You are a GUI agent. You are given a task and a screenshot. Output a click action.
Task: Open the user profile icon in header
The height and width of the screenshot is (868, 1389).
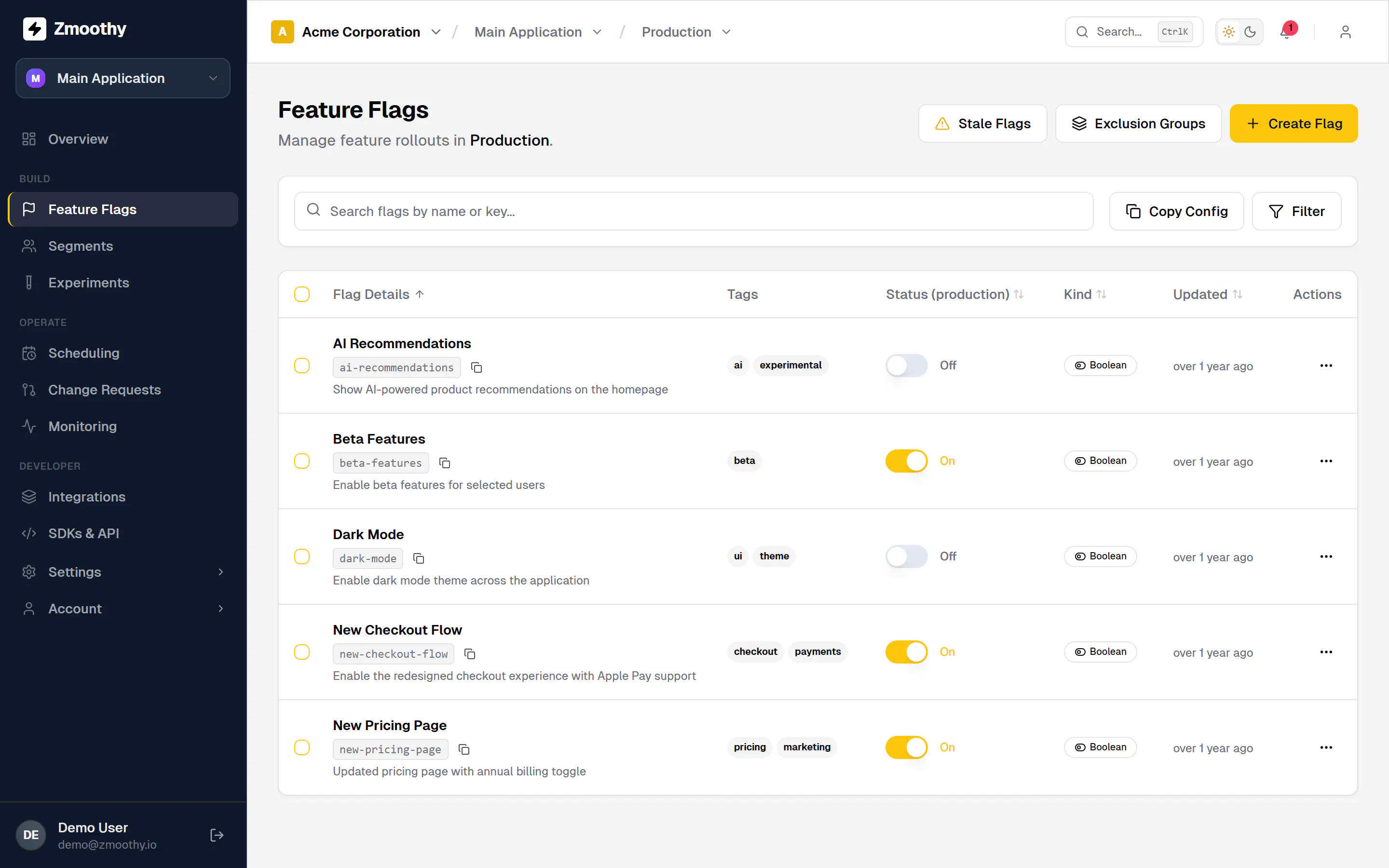1346,32
